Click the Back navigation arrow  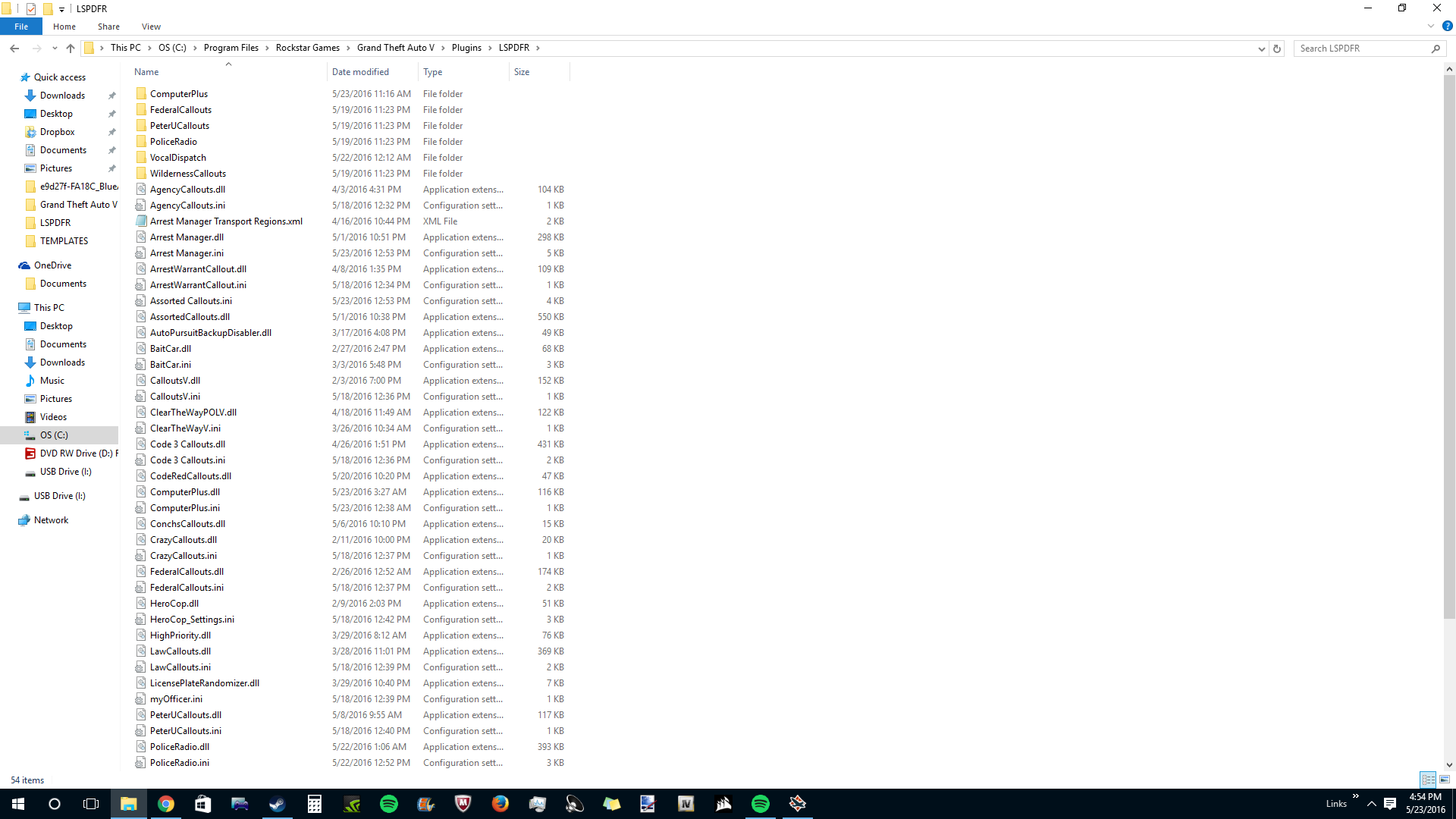[x=14, y=48]
